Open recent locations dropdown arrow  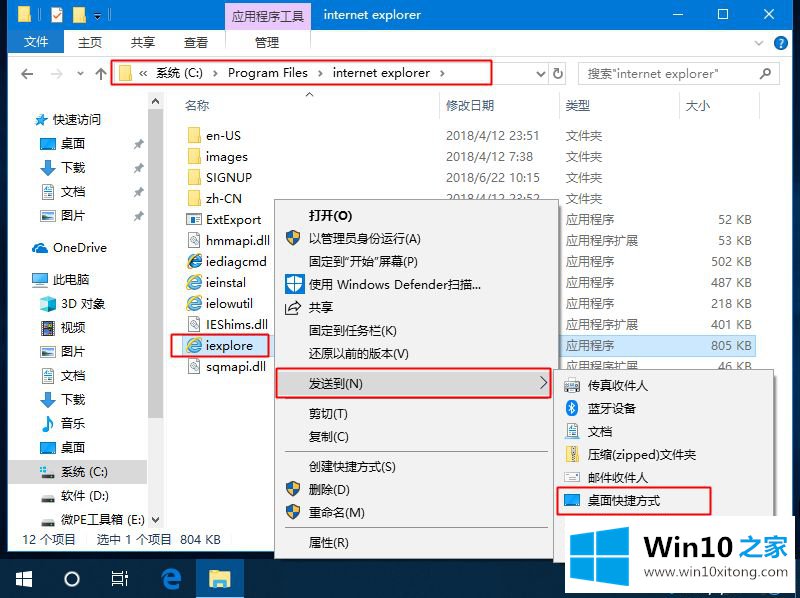tap(80, 74)
